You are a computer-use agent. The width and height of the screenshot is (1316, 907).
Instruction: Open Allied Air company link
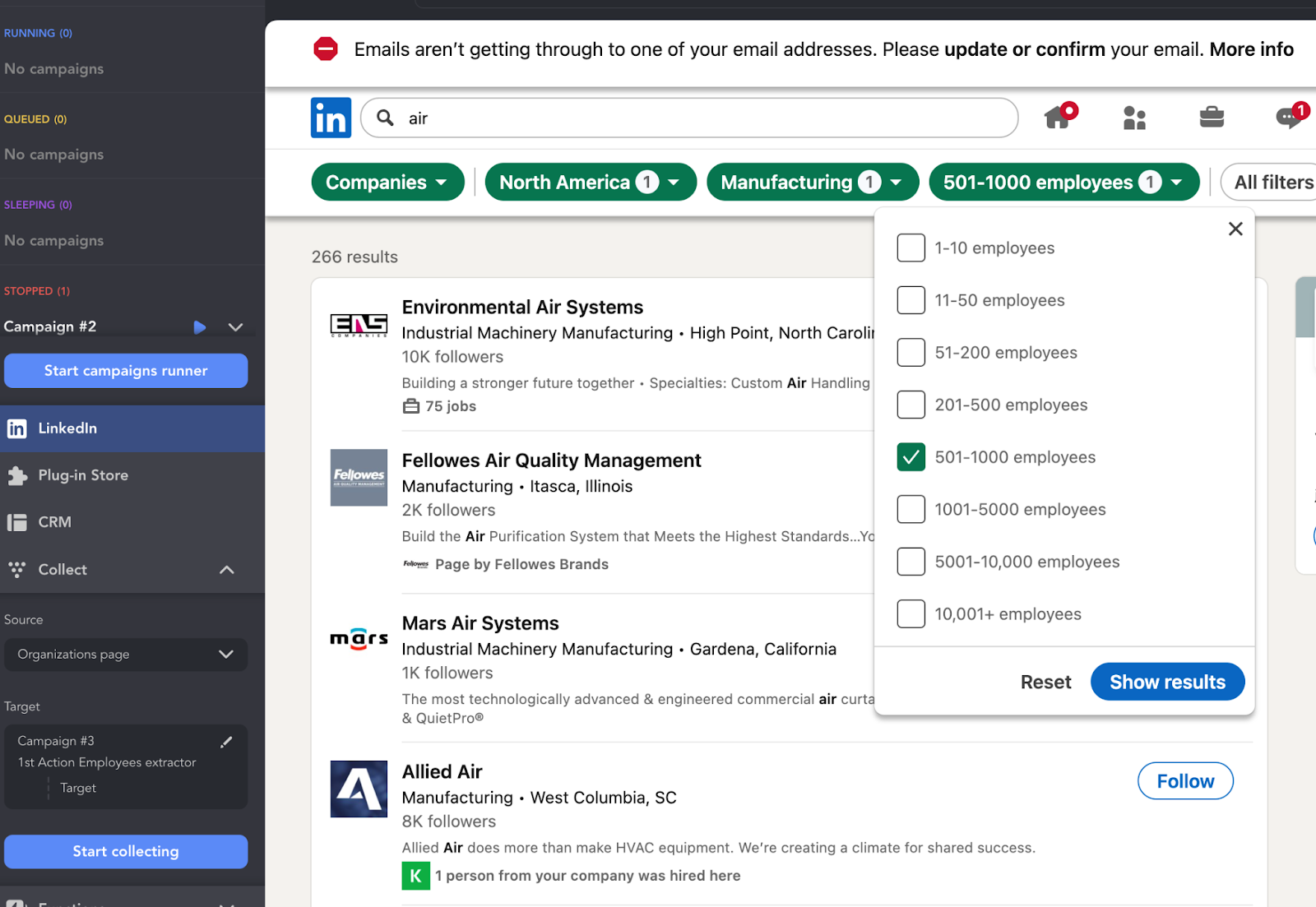coord(442,772)
